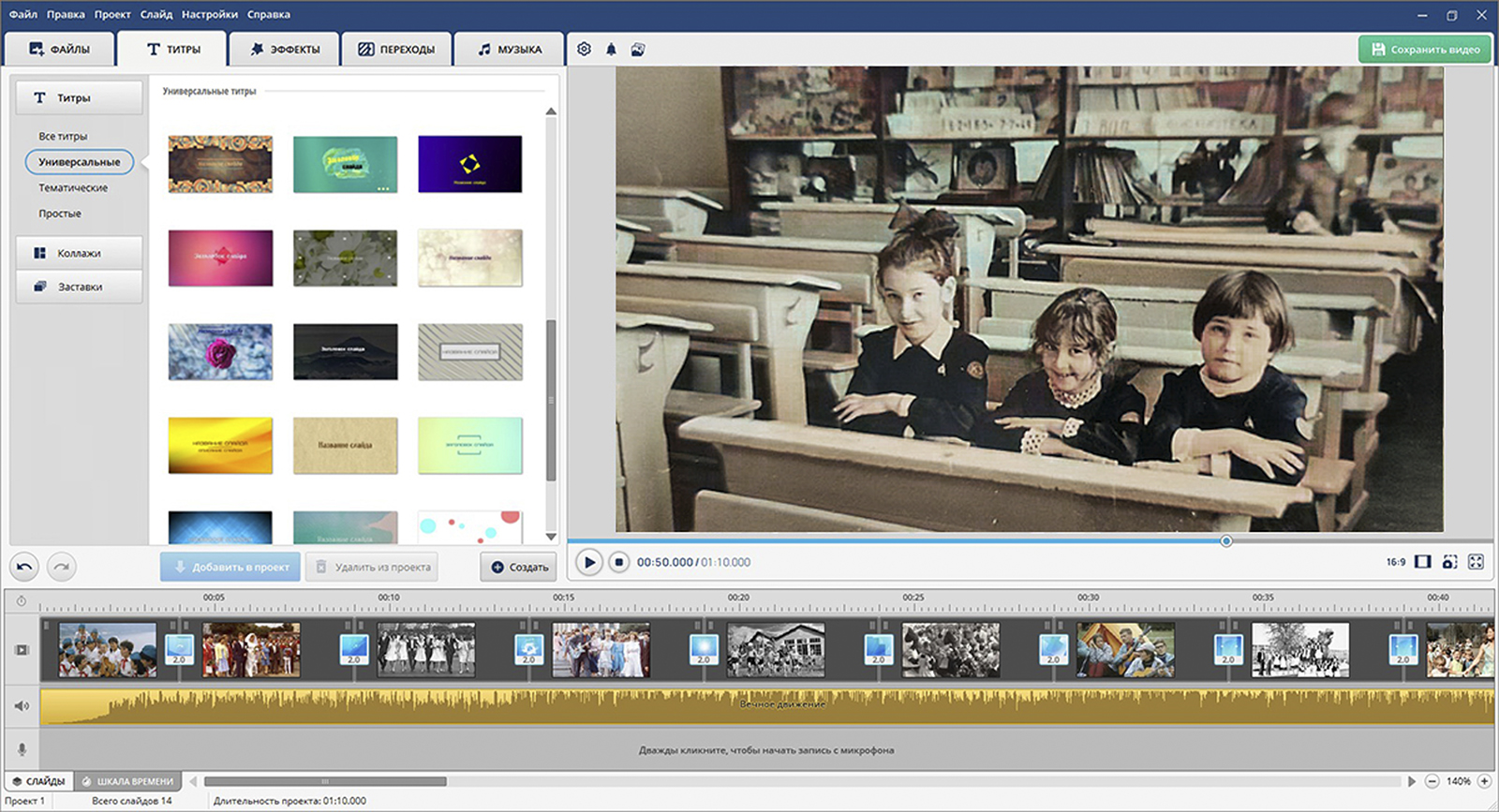Switch to the Шкала времени view
The image size is (1499, 812).
127,781
